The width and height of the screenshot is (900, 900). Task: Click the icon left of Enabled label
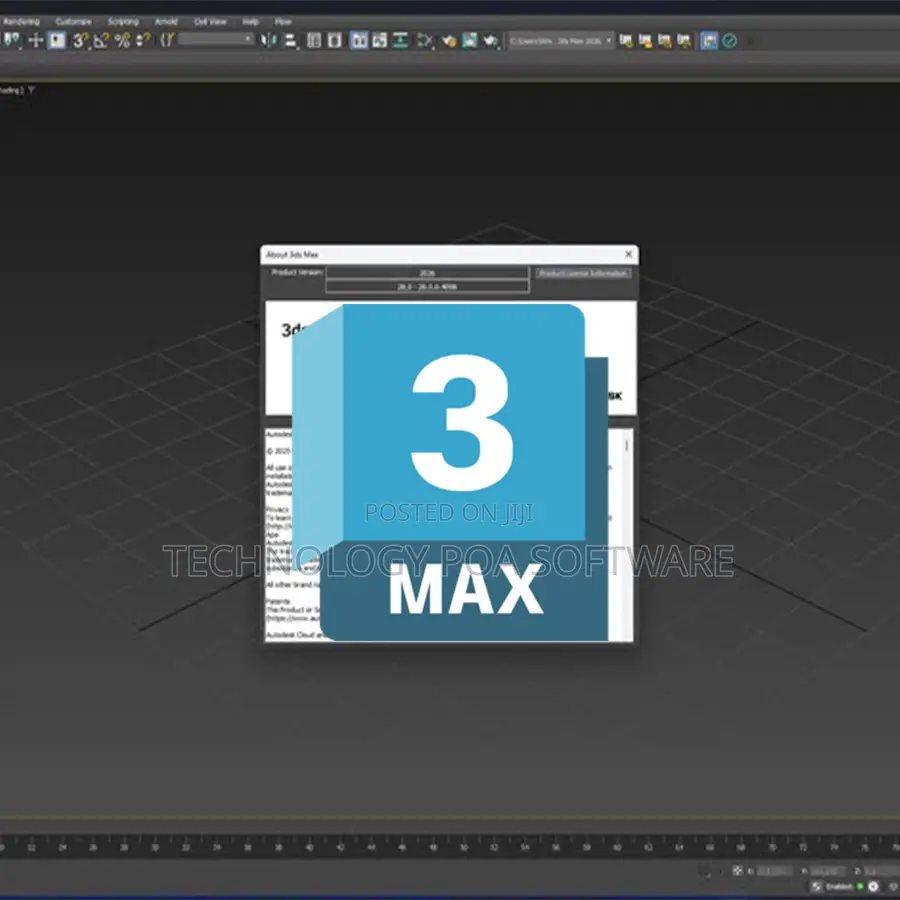point(817,887)
